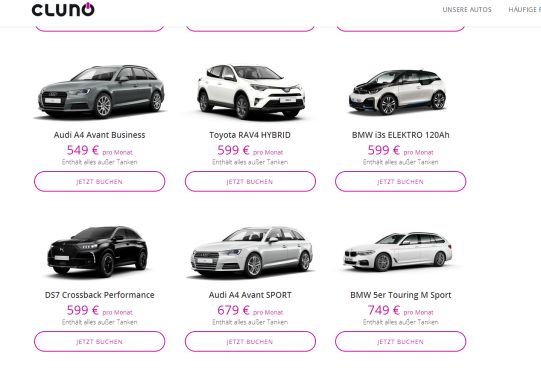Book the BMW 5er Touring M Sport
The image size is (541, 373).
pyautogui.click(x=400, y=342)
